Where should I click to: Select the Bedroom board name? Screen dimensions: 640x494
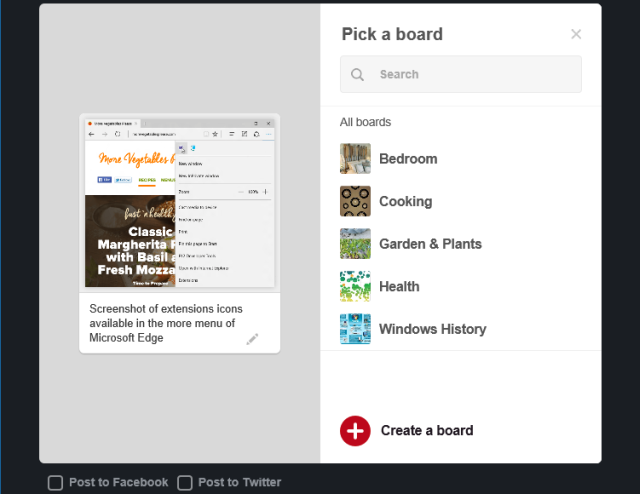pos(408,159)
